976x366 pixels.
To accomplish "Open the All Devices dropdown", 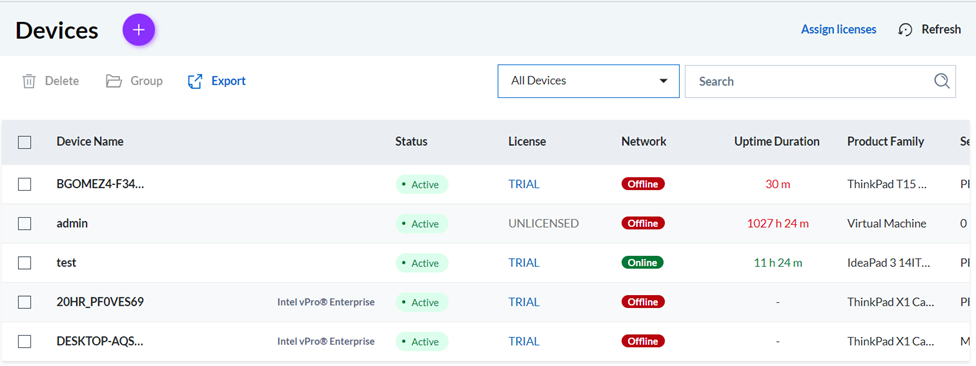I will (588, 81).
